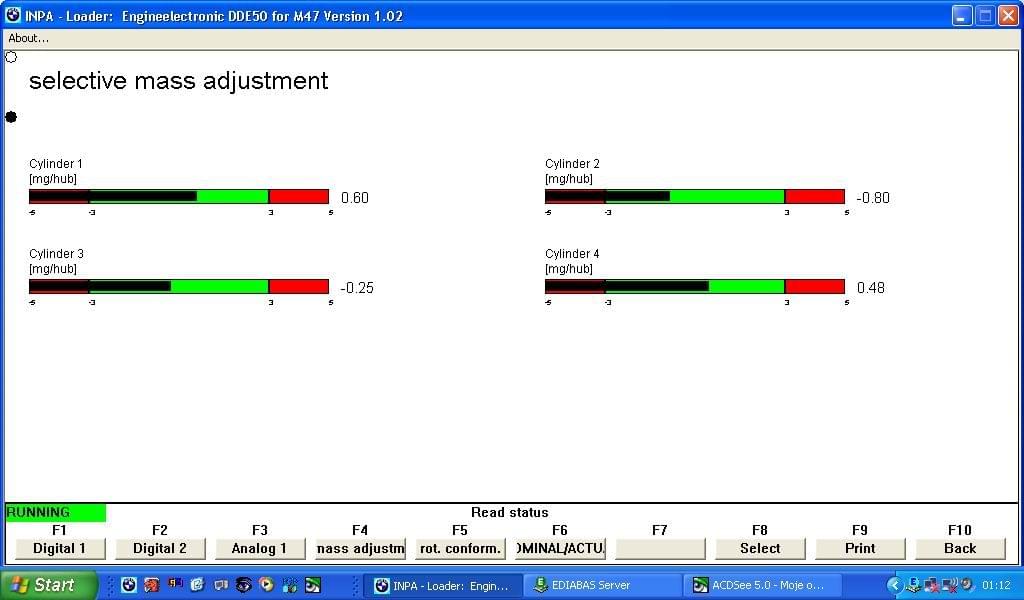
Task: Click the wireless network tray icon with red X
Action: [x=949, y=585]
